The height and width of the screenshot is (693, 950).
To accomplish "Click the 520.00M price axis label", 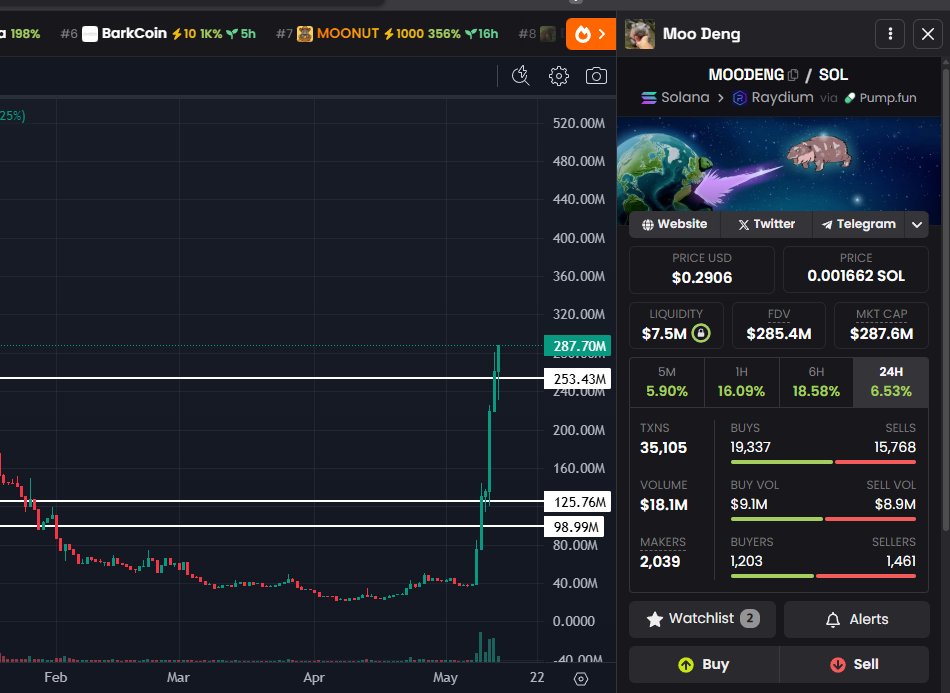I will (x=579, y=124).
